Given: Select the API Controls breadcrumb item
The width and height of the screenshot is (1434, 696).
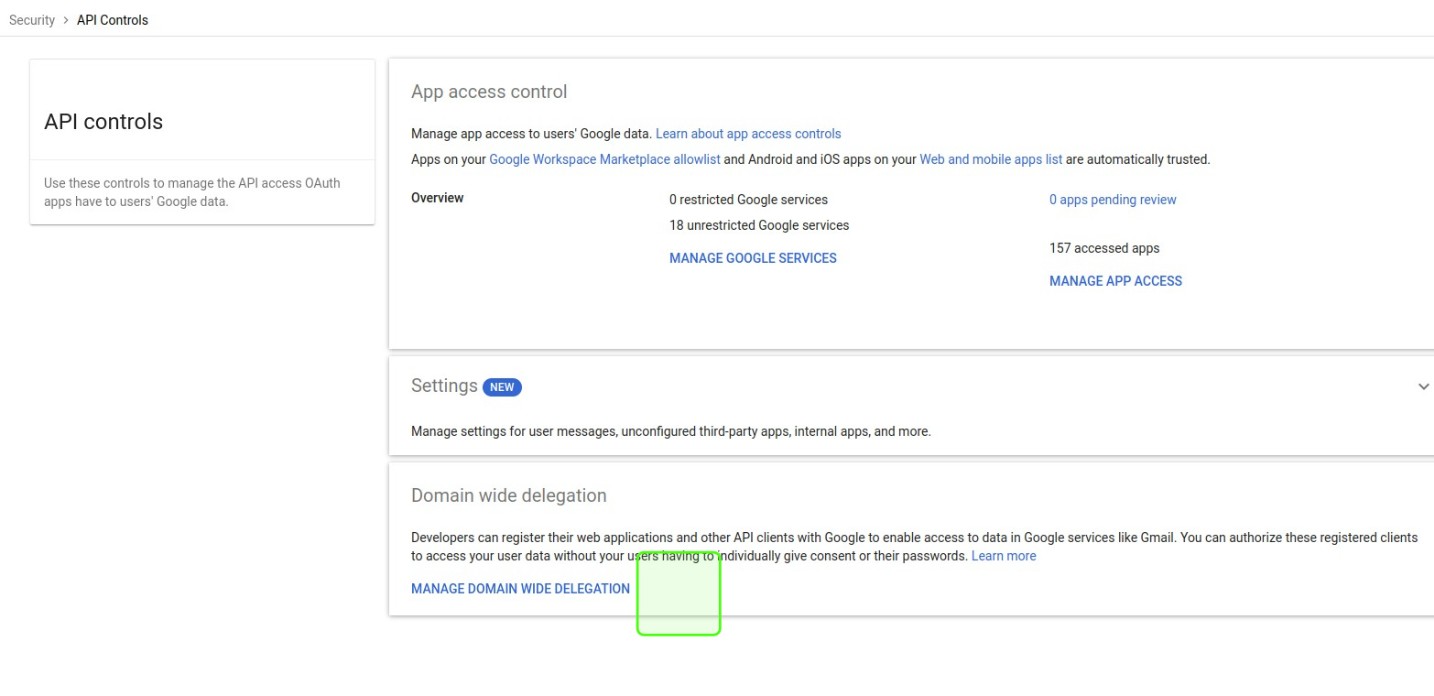Looking at the screenshot, I should point(112,20).
